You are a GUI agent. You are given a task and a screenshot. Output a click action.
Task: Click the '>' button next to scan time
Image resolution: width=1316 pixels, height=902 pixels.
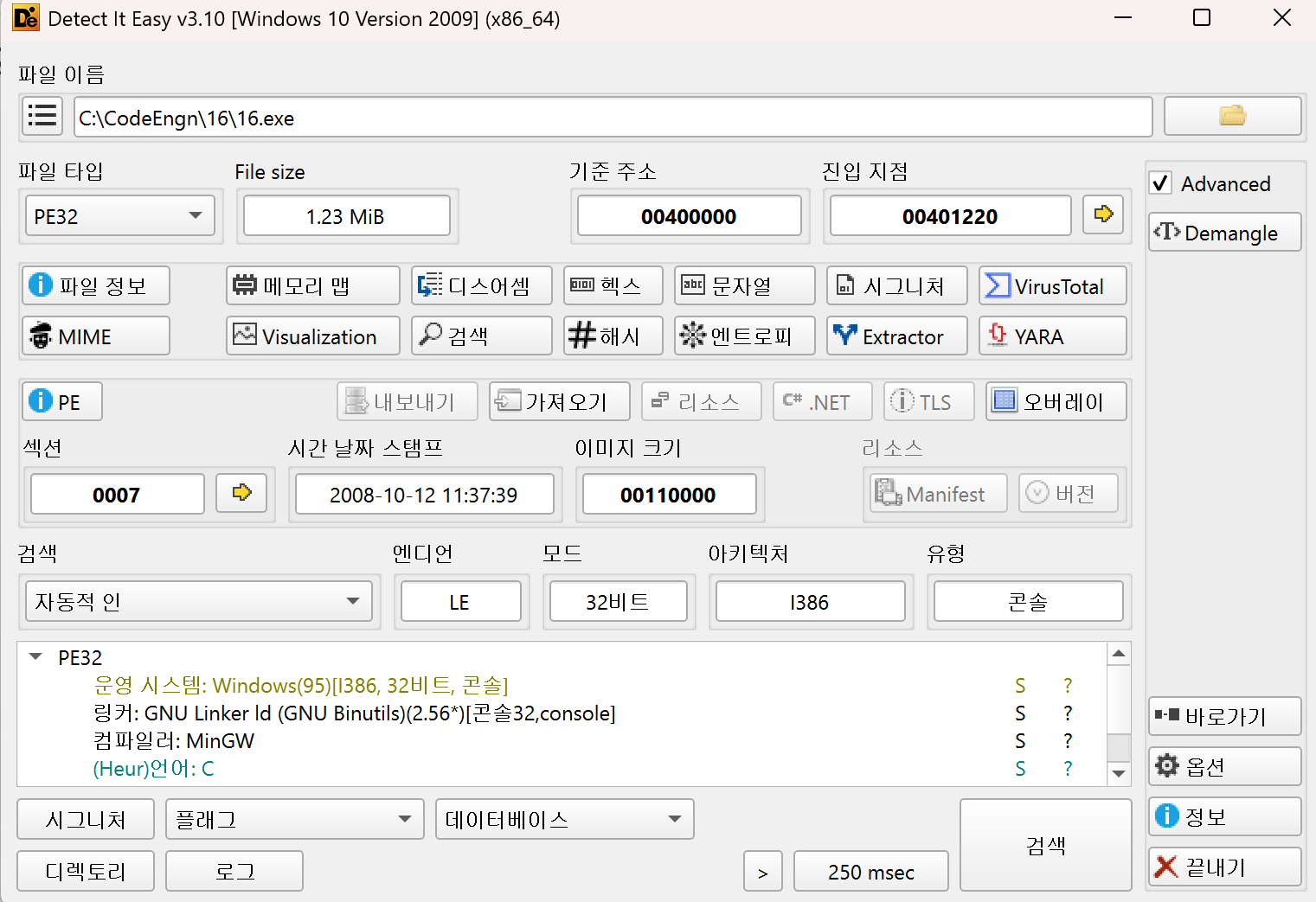[x=763, y=871]
